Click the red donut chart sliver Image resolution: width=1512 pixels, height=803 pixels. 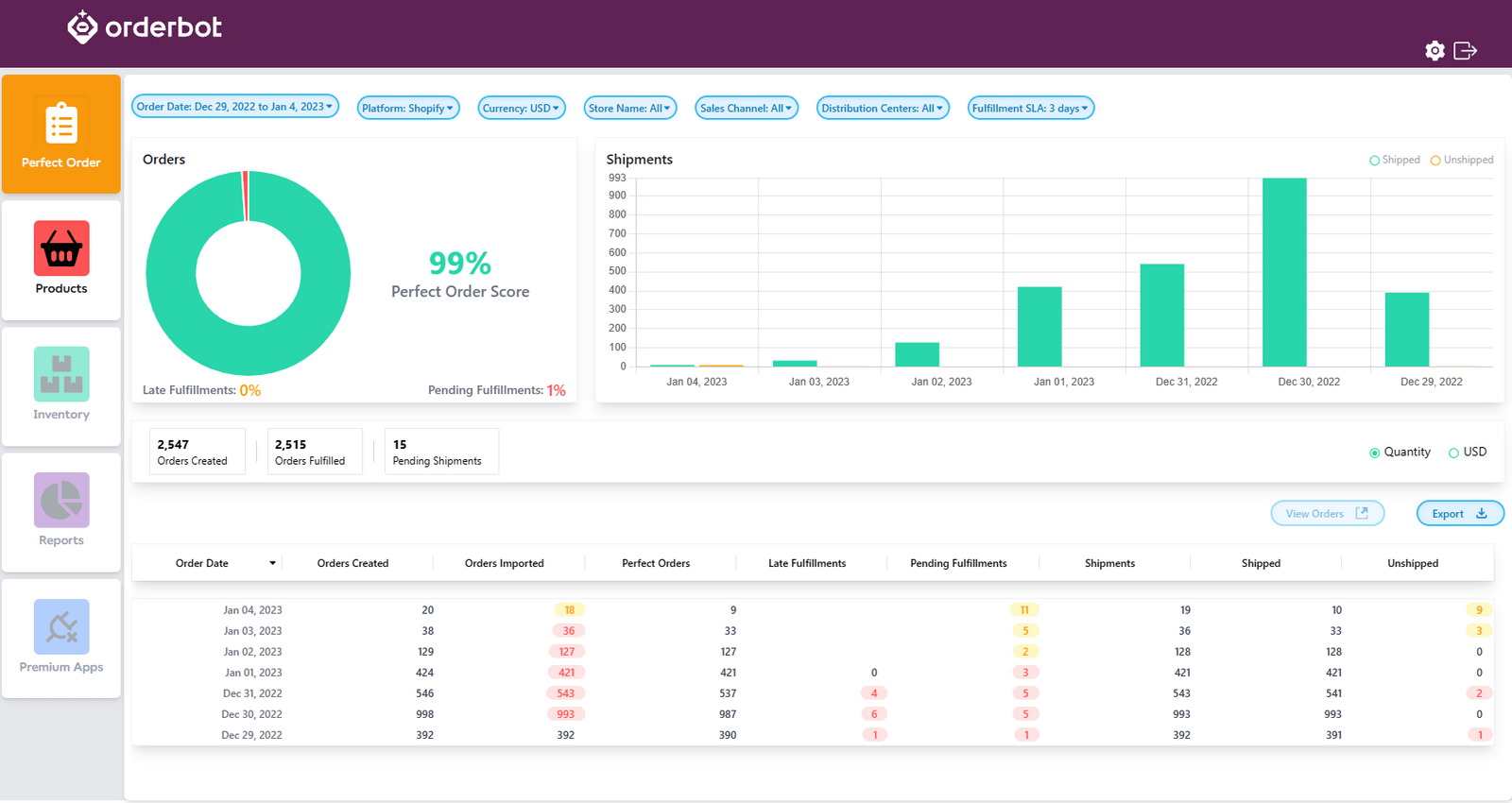coord(246,196)
